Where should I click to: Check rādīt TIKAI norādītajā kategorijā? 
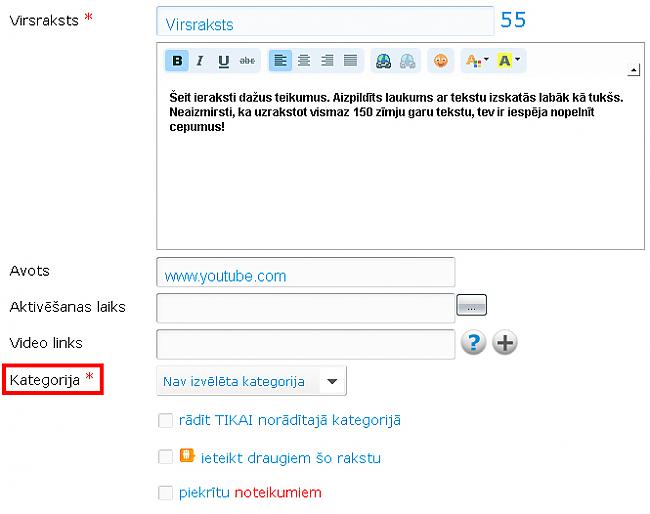(165, 420)
